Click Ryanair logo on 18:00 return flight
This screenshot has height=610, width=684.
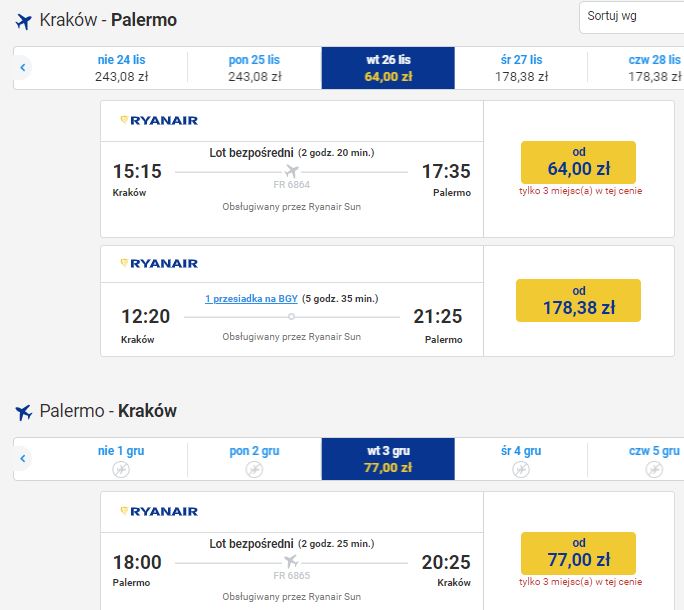(x=159, y=511)
